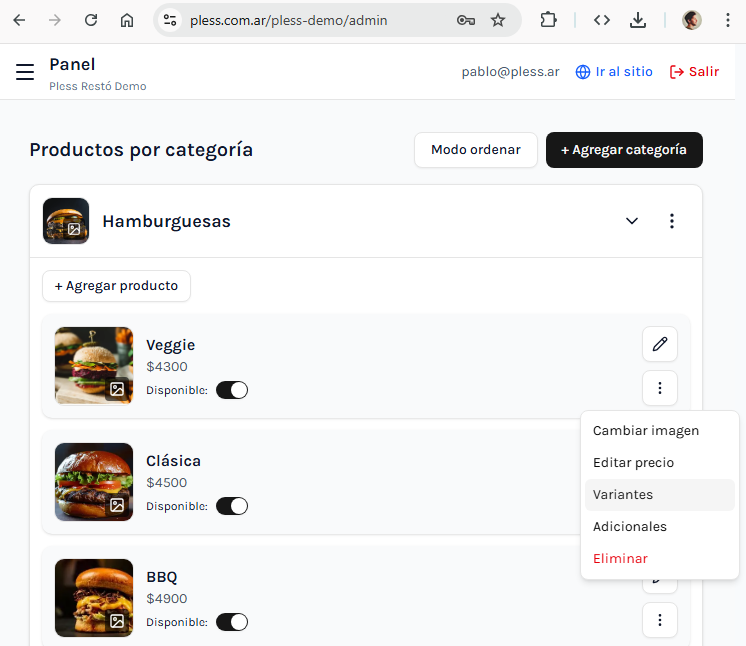Image resolution: width=746 pixels, height=646 pixels.
Task: Click the three-dot menu button for Veggie
Action: coord(659,388)
